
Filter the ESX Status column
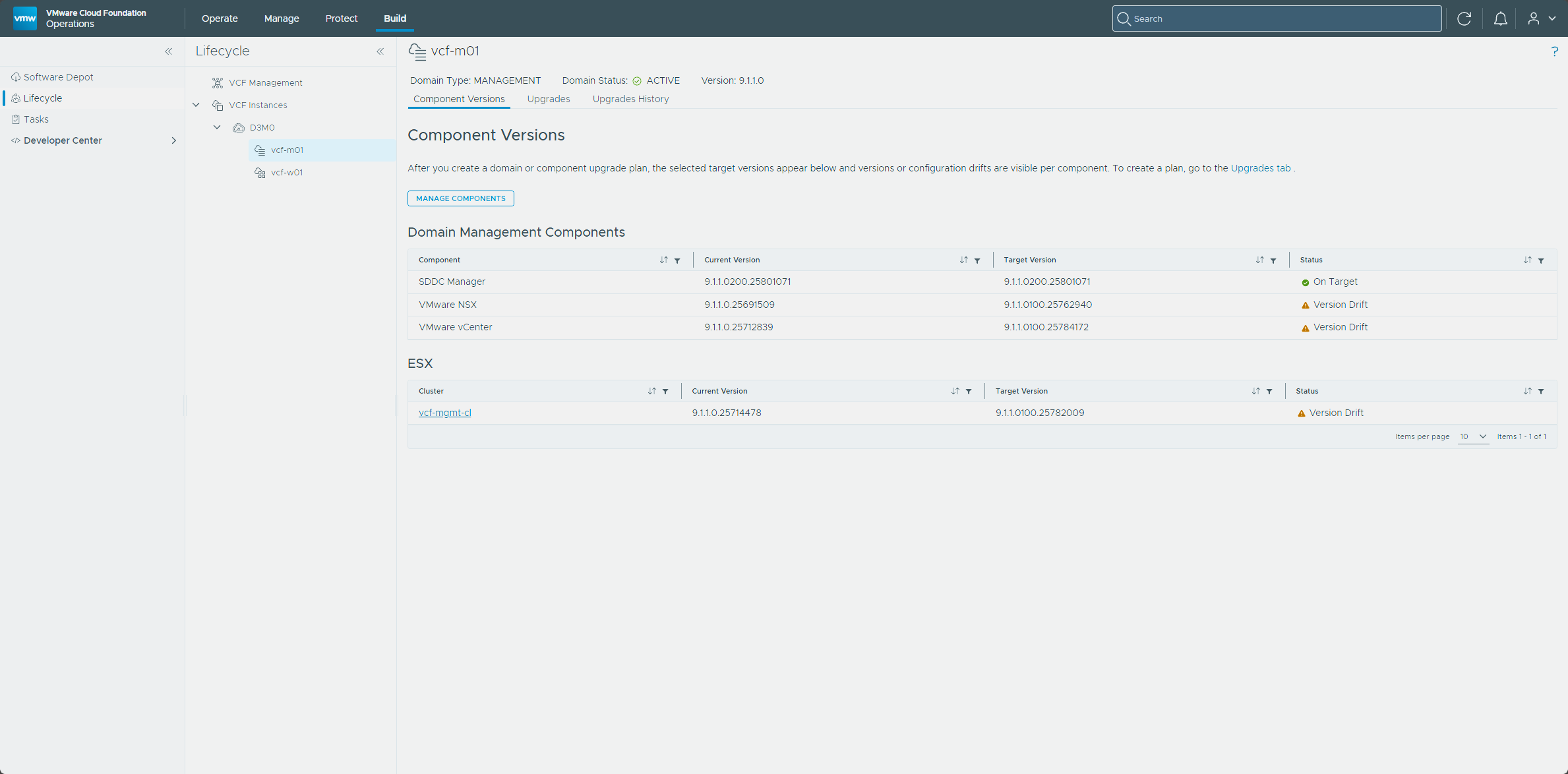coord(1541,392)
